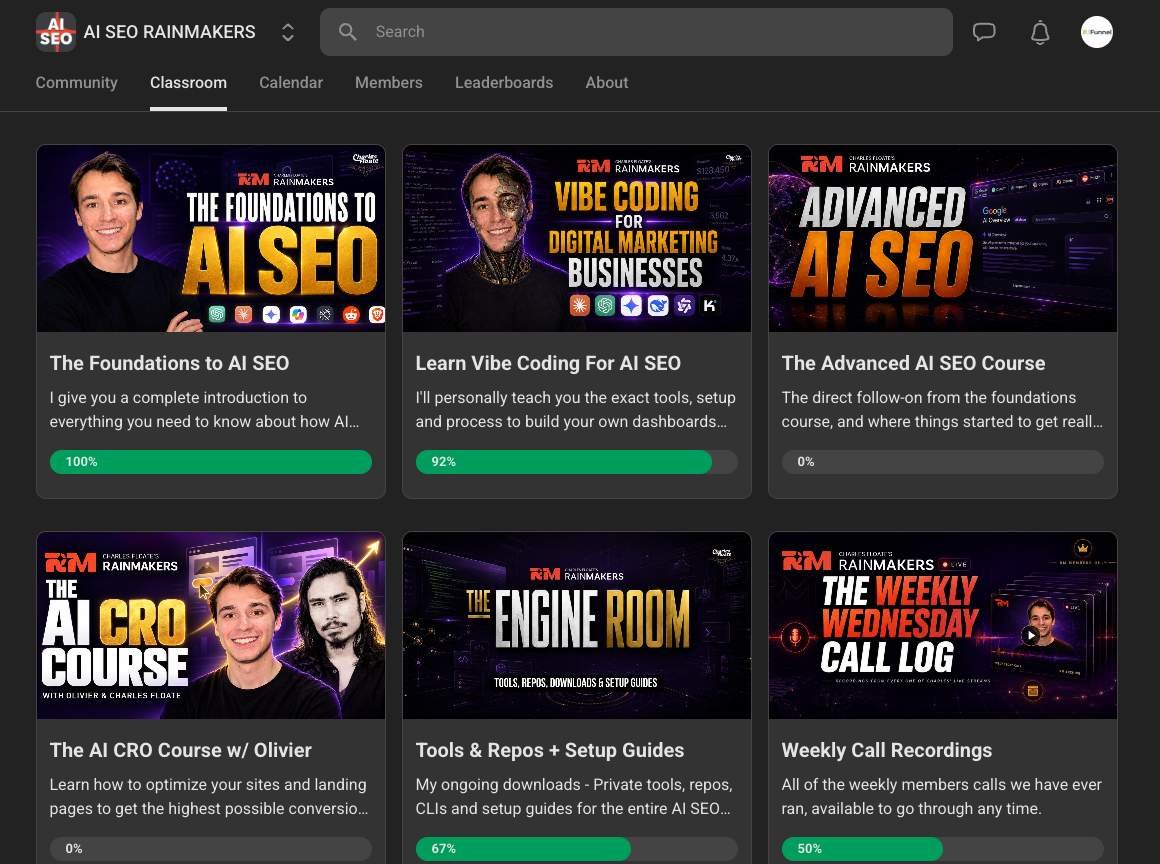
Task: Open the About tab
Action: coord(607,83)
